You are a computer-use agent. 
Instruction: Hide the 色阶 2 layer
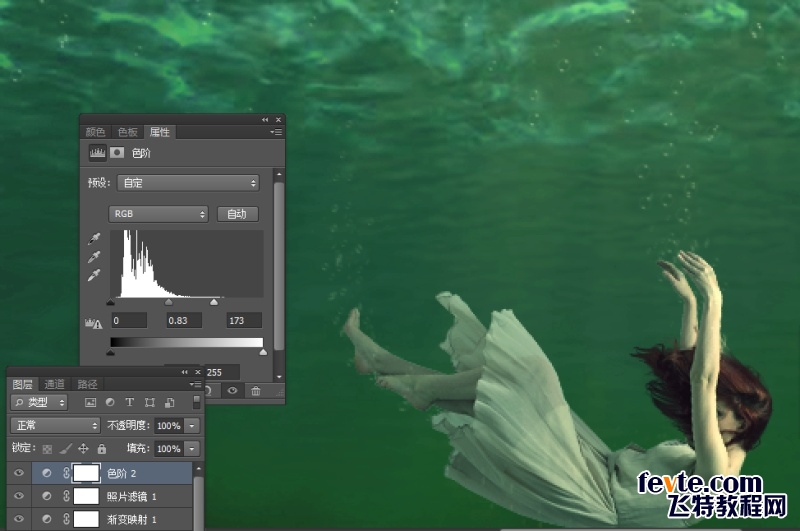pos(20,472)
